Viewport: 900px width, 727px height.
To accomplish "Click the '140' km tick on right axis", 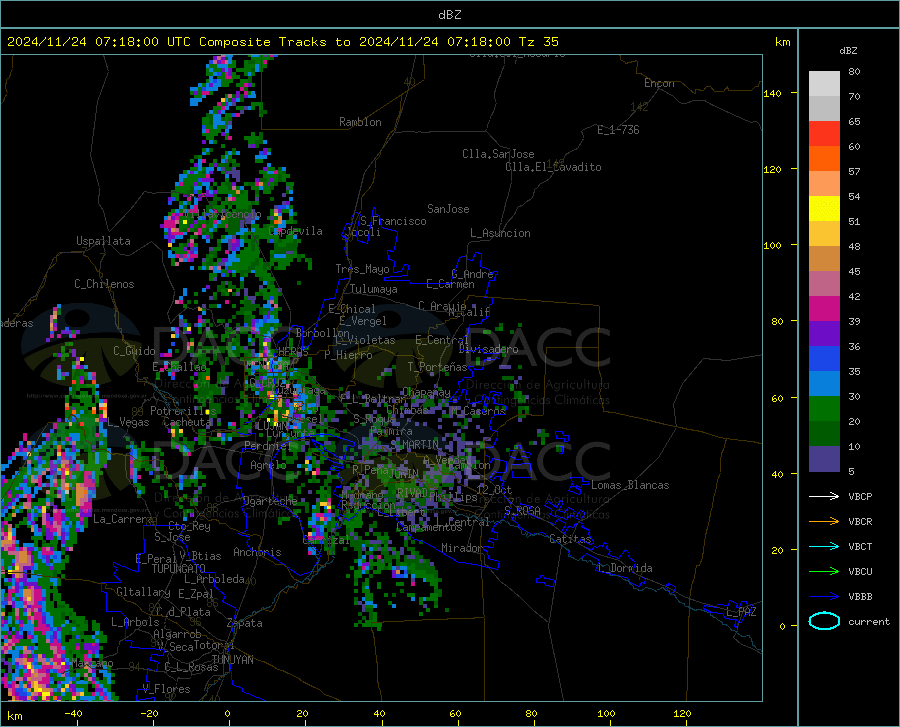I will (x=772, y=93).
